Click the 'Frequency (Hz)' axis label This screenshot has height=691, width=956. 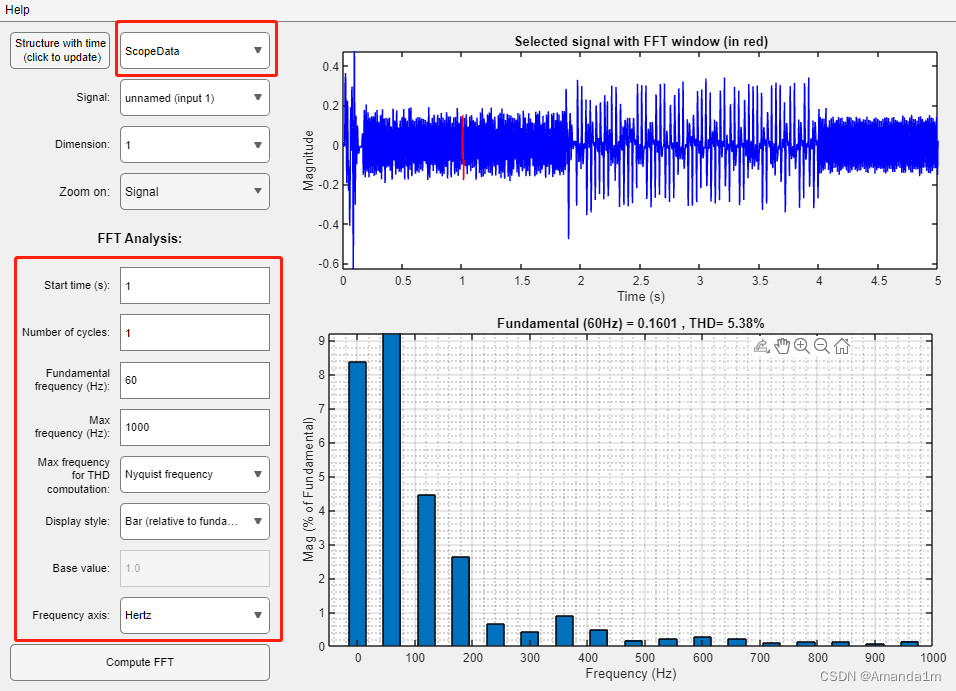[630, 674]
